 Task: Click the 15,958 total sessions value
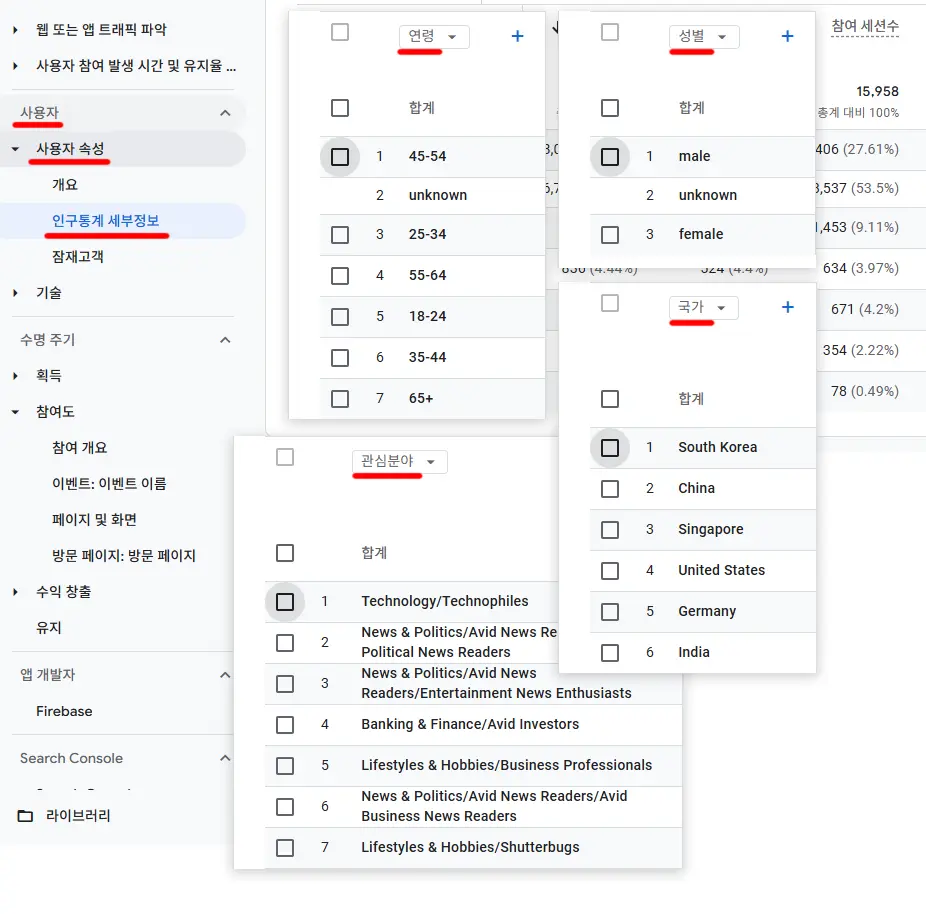877,92
